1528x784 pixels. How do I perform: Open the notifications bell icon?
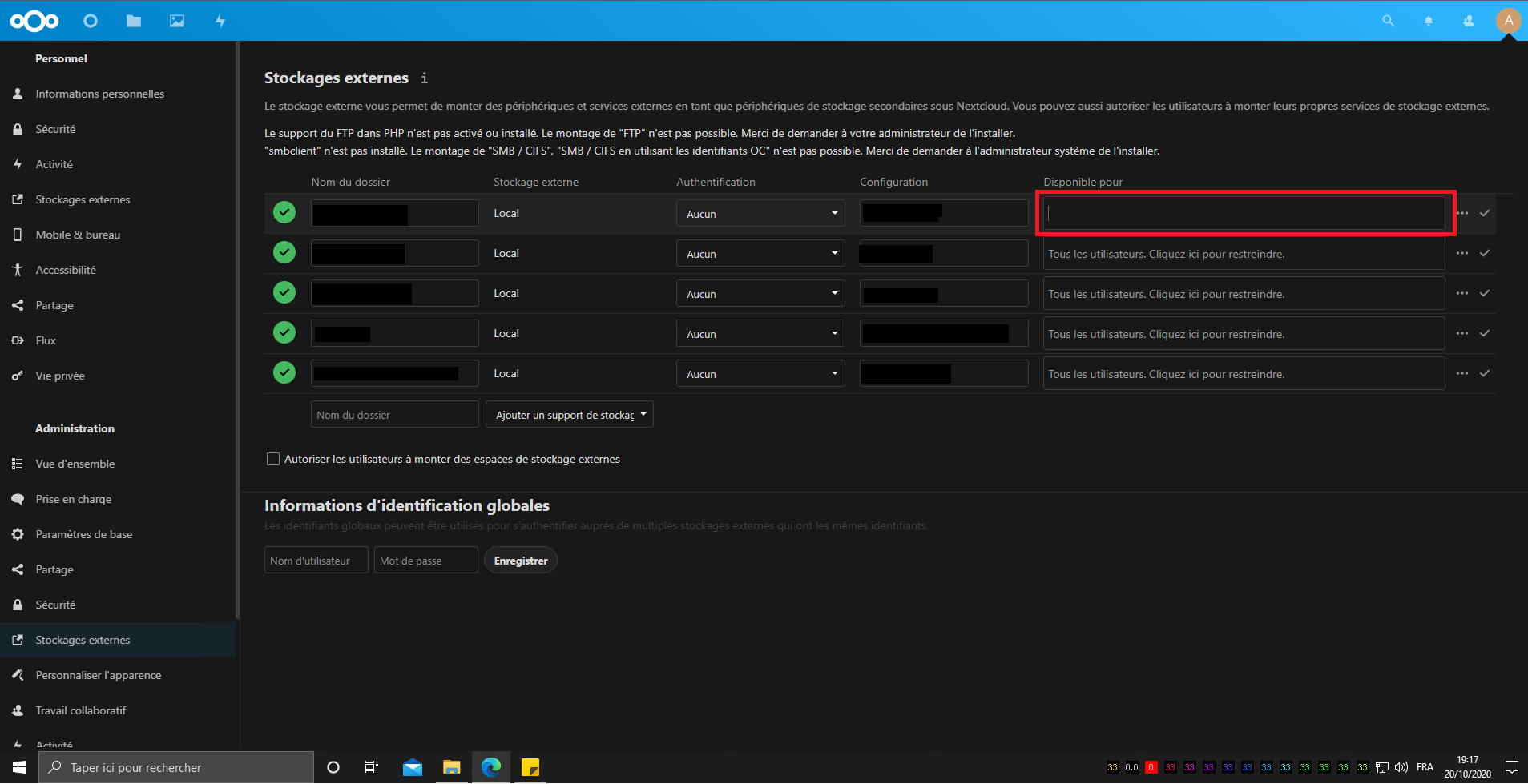(x=1429, y=21)
